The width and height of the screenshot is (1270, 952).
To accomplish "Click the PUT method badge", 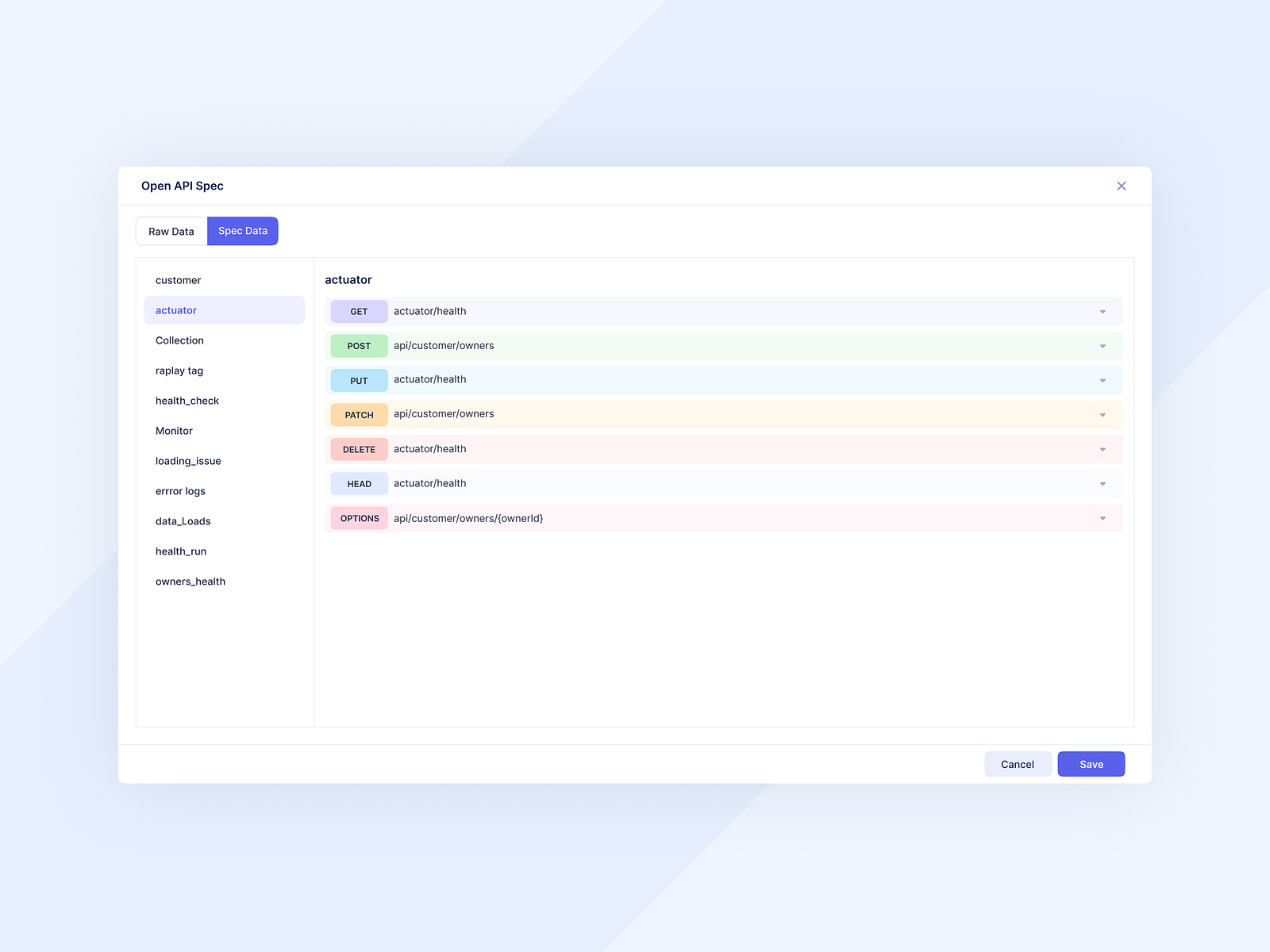I will point(360,381).
